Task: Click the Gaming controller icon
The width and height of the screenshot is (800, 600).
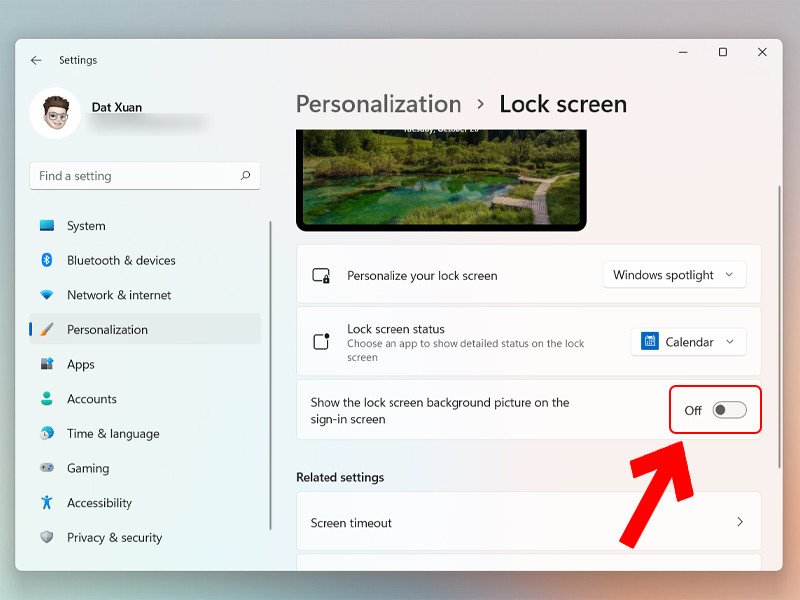Action: pyautogui.click(x=46, y=468)
